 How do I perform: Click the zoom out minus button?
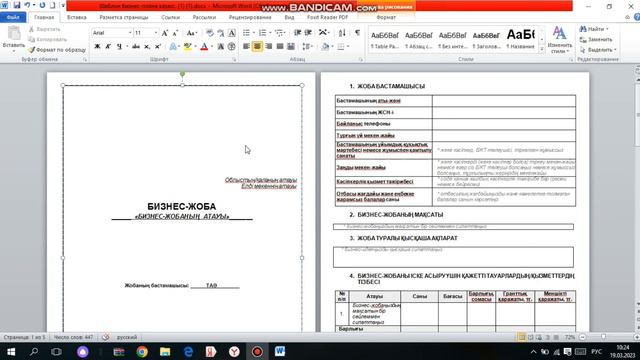(582, 337)
